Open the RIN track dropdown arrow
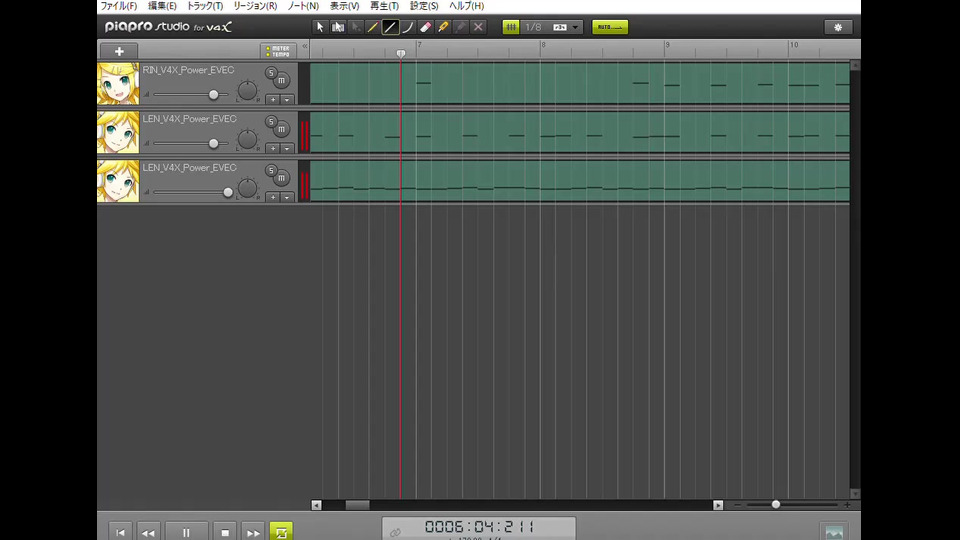 point(287,99)
